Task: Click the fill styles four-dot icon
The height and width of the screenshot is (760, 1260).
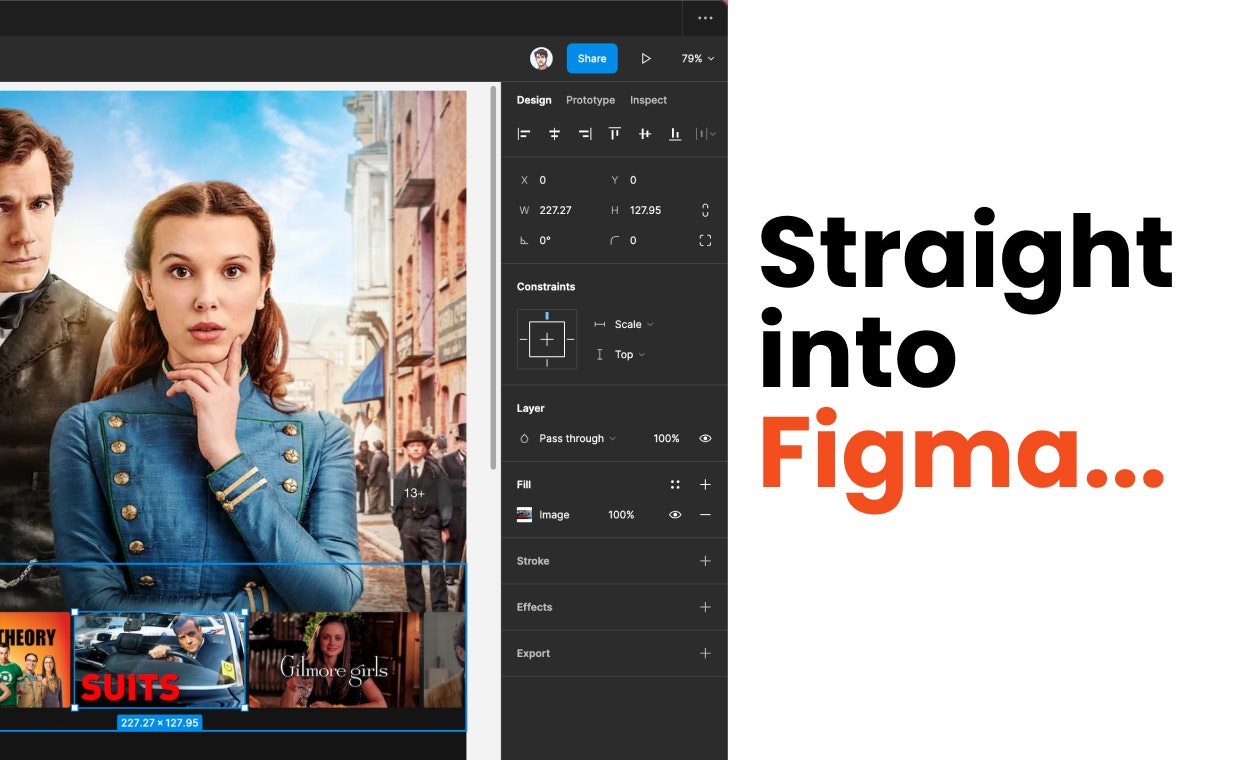Action: point(675,484)
